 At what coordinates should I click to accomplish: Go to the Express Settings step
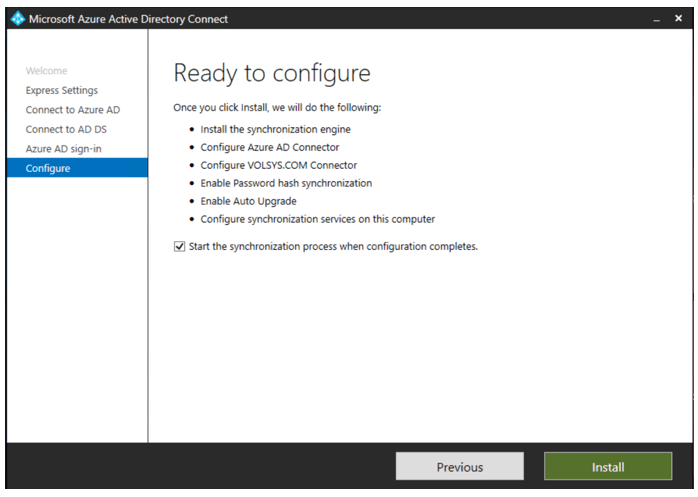pyautogui.click(x=62, y=90)
